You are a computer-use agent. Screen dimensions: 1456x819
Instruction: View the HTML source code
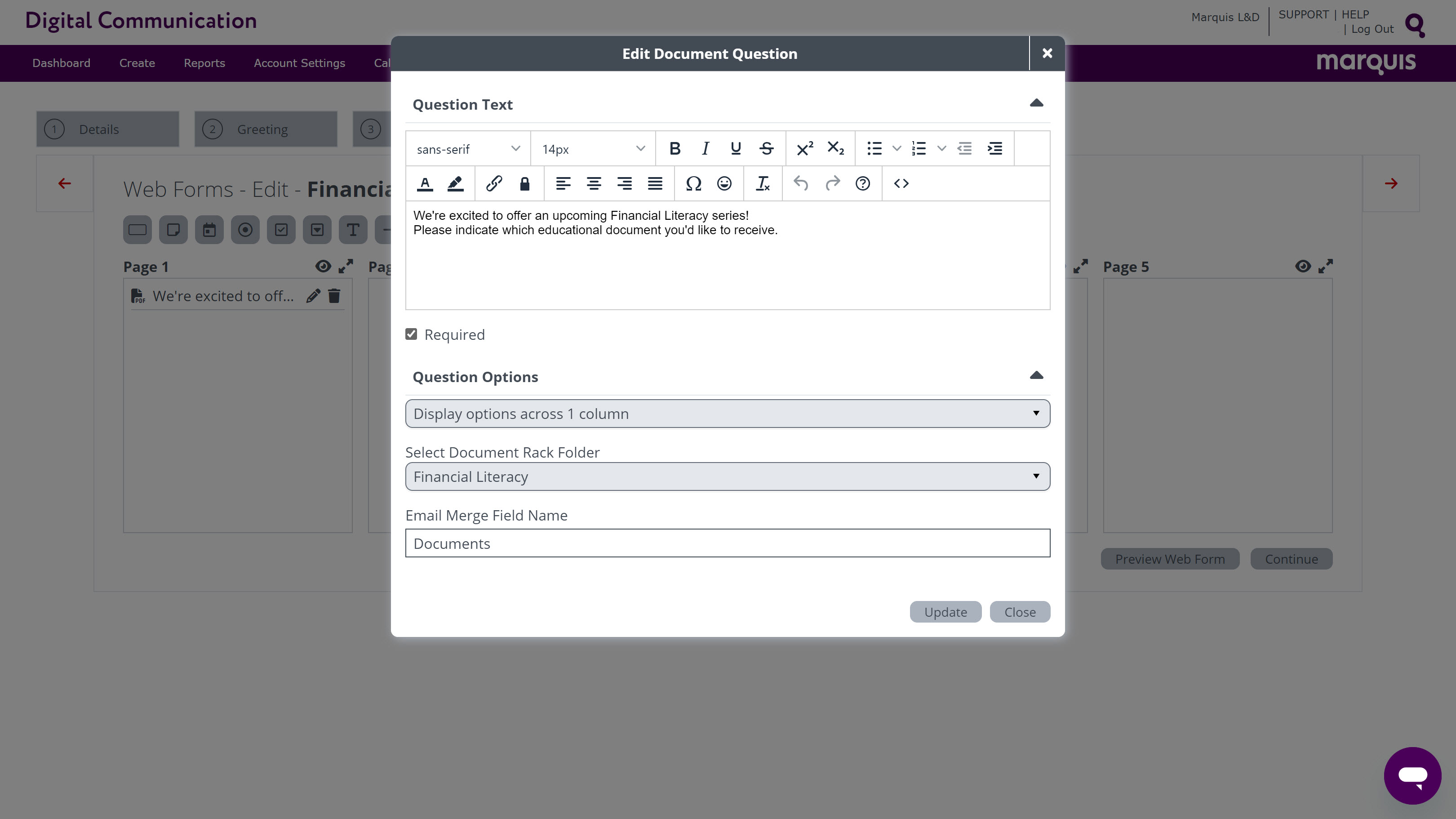901,184
